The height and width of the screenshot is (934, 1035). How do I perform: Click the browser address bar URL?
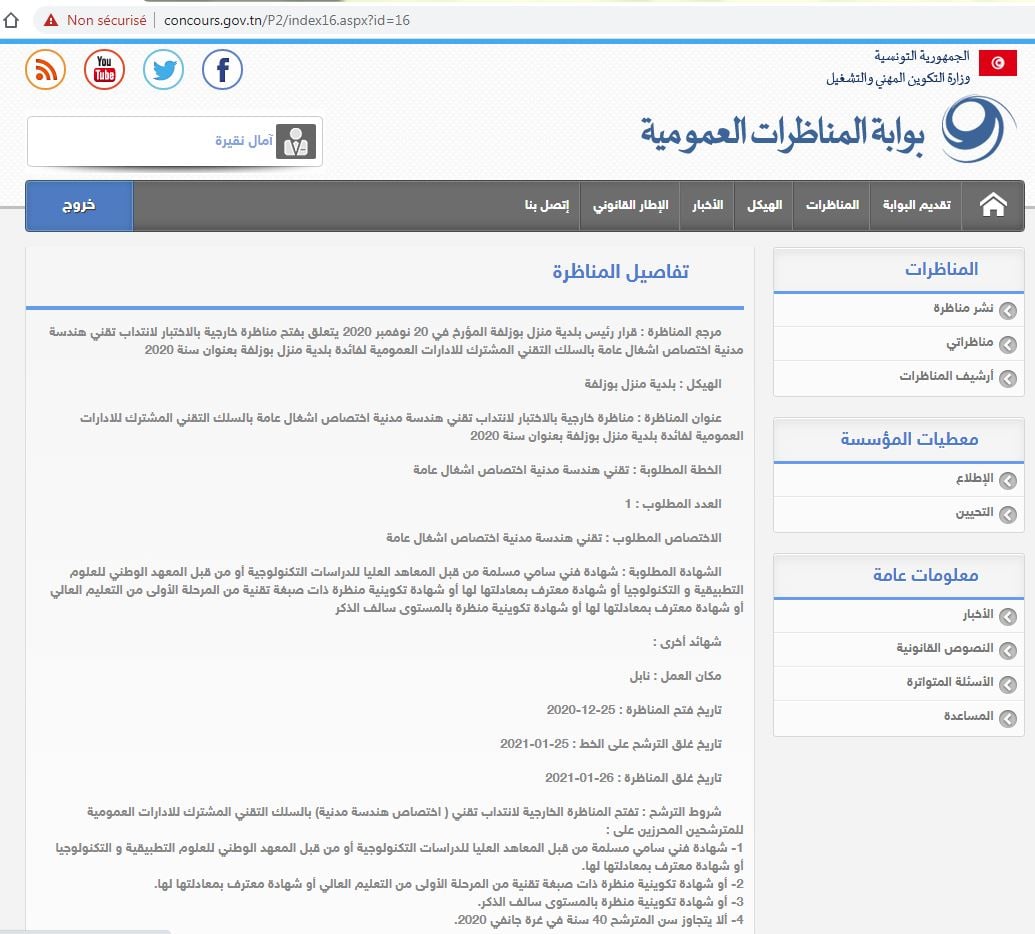coord(286,20)
